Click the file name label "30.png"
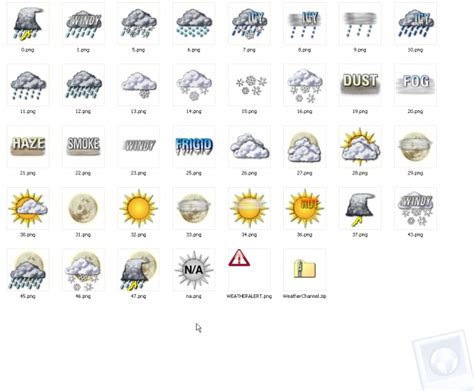 click(28, 235)
